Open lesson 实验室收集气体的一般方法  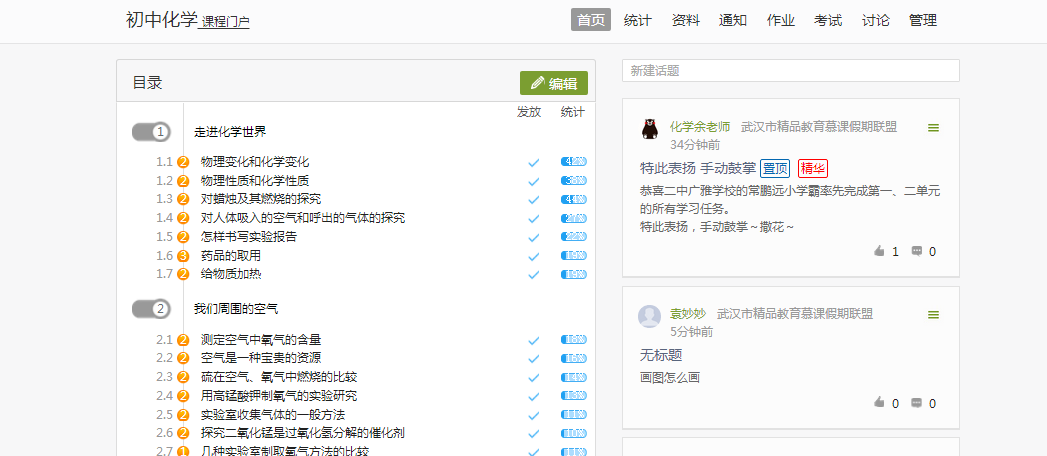point(273,415)
